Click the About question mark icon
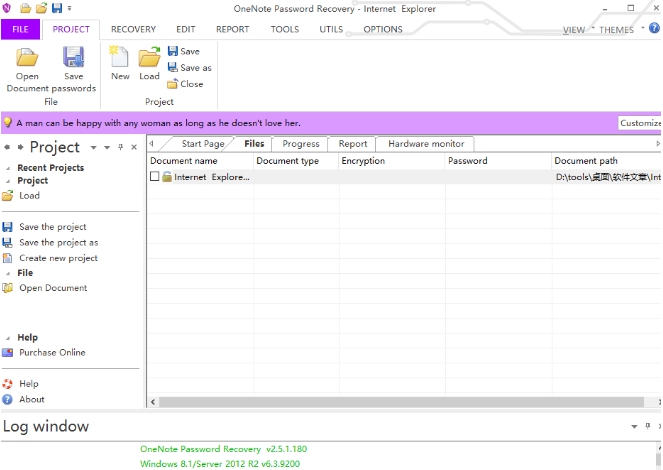663x470 pixels. [7, 399]
